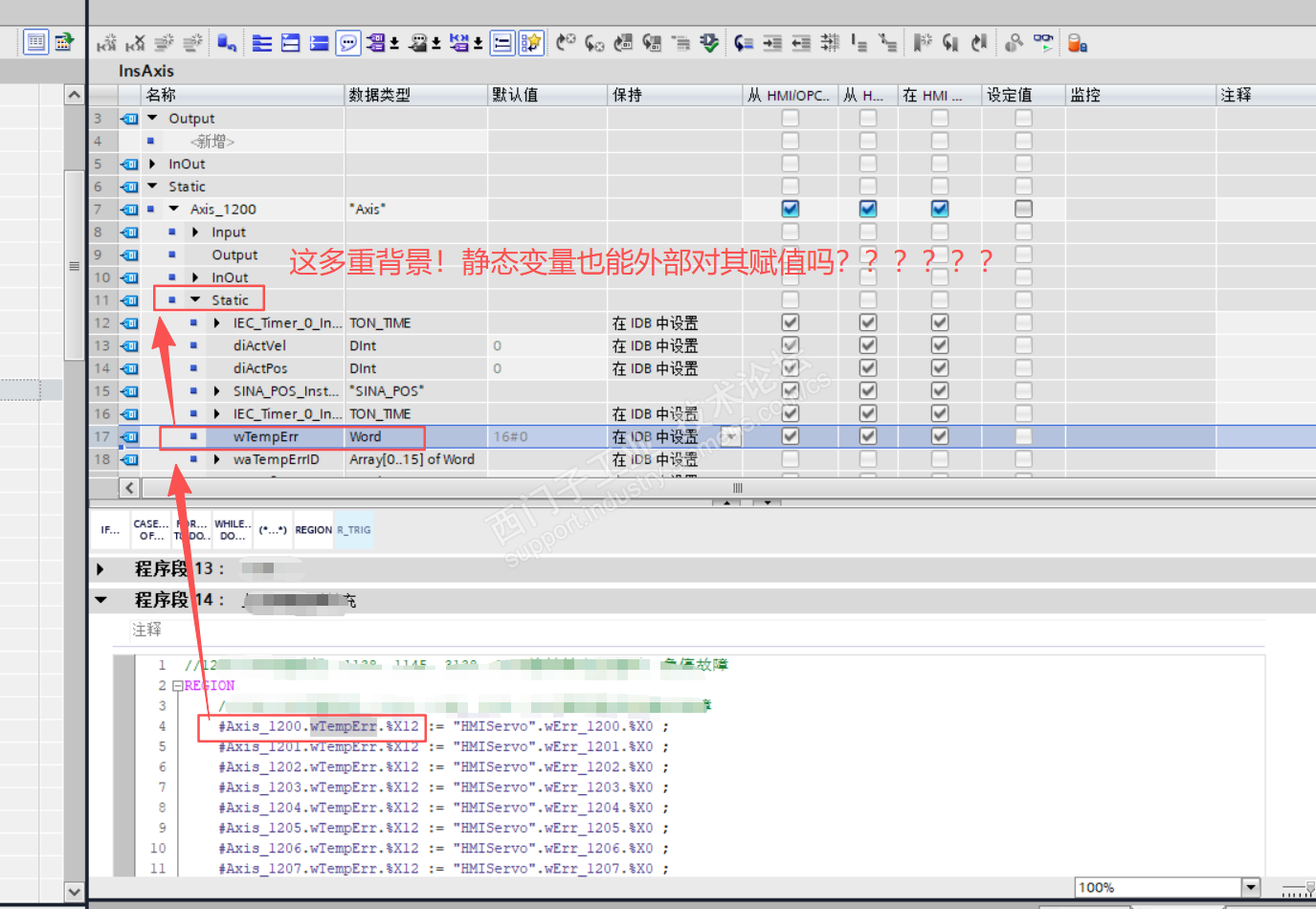Click the horizontal scrollbar of the interface table
The image size is (1316, 909).
tap(737, 488)
